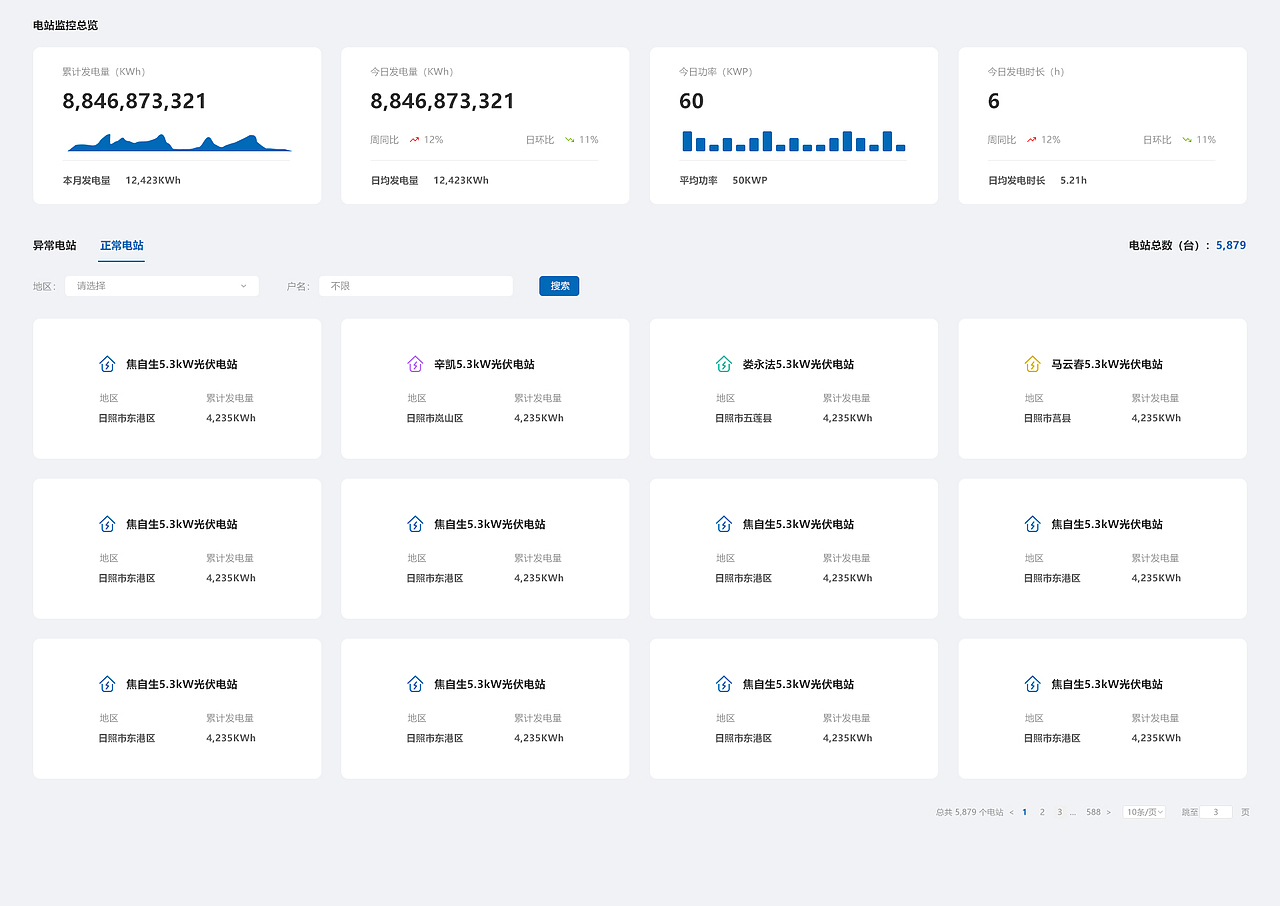Switch to the 异常电站 tab
Screen dimensions: 1280x906
point(54,245)
